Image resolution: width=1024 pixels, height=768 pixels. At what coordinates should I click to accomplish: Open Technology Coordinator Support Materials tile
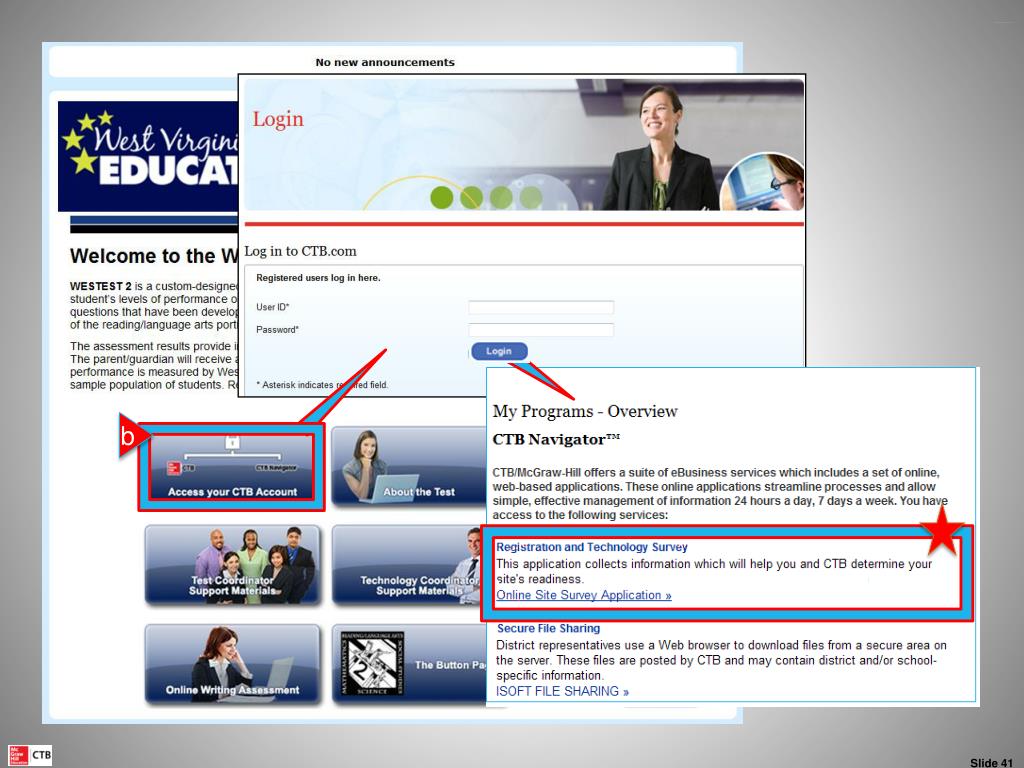coord(409,566)
